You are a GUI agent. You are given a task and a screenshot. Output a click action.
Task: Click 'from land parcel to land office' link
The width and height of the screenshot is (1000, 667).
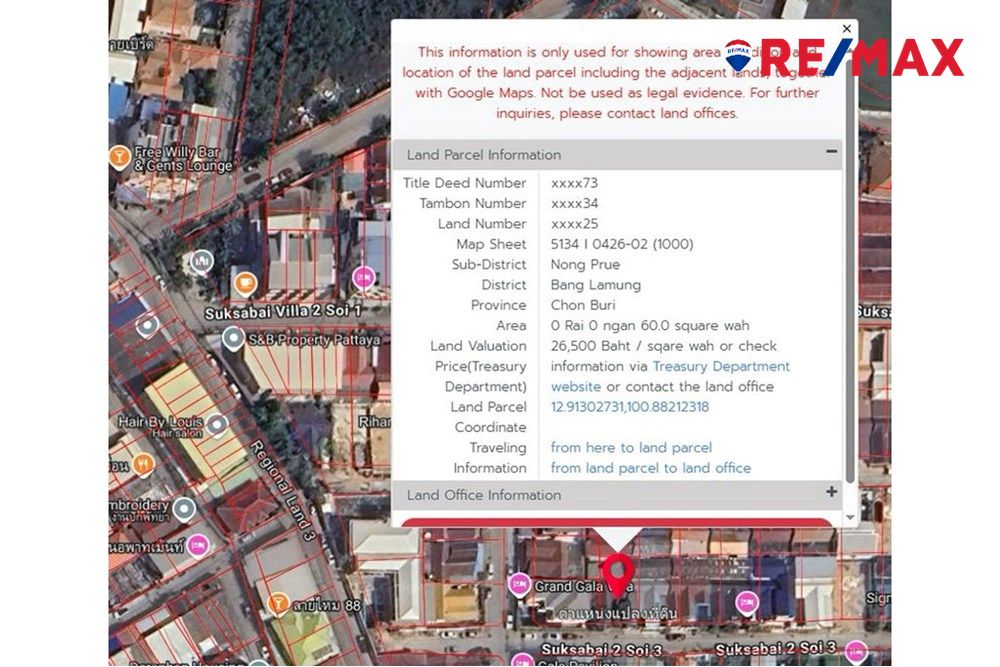(650, 468)
